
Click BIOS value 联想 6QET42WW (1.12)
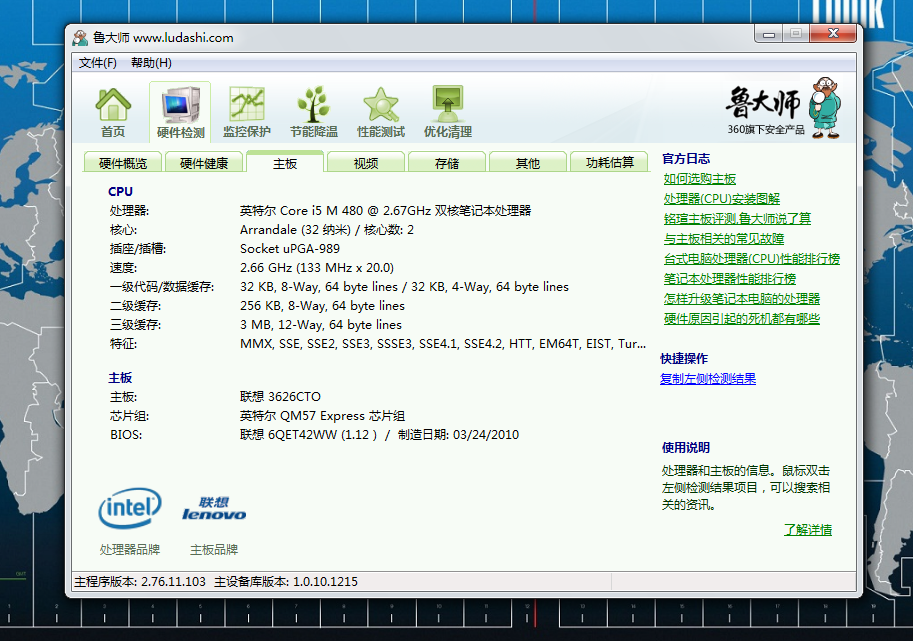379,435
